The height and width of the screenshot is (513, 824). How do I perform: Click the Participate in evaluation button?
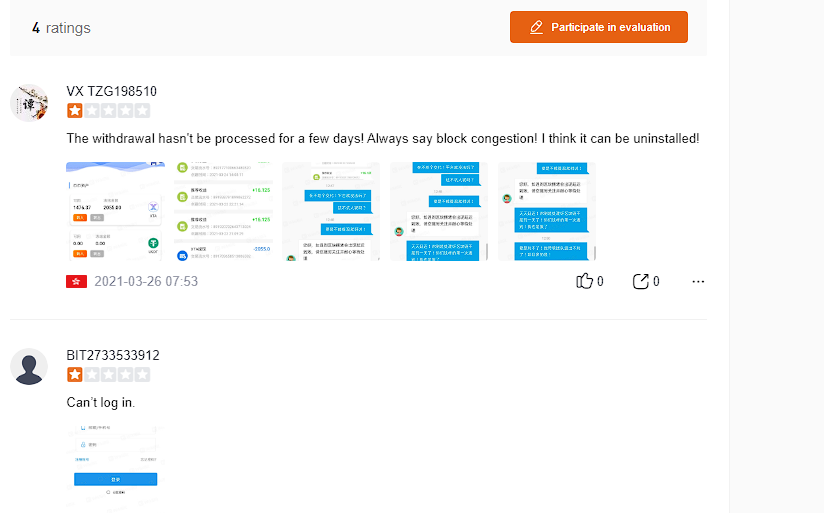click(598, 27)
